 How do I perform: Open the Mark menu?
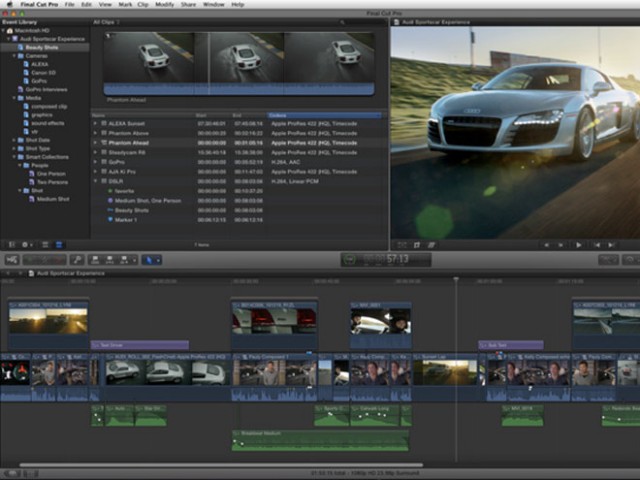click(x=125, y=4)
